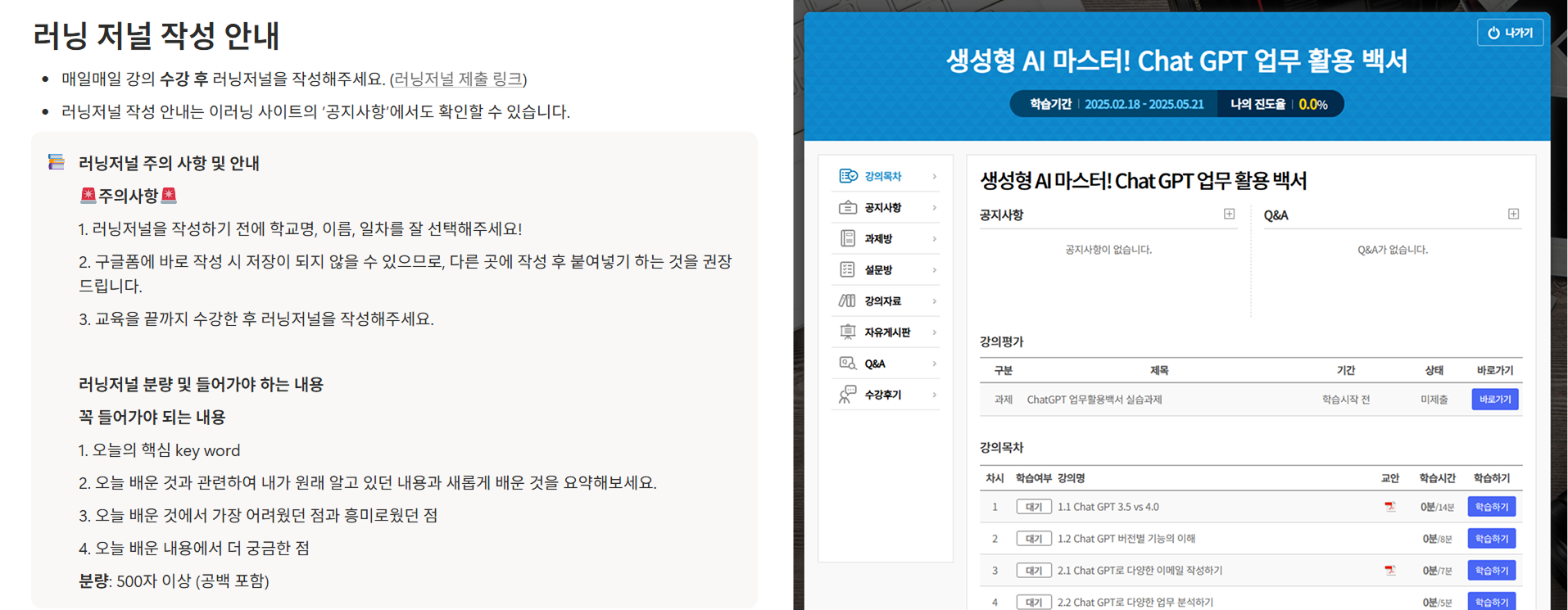
Task: Open the 자유게시판 menu label
Action: pyautogui.click(x=887, y=332)
